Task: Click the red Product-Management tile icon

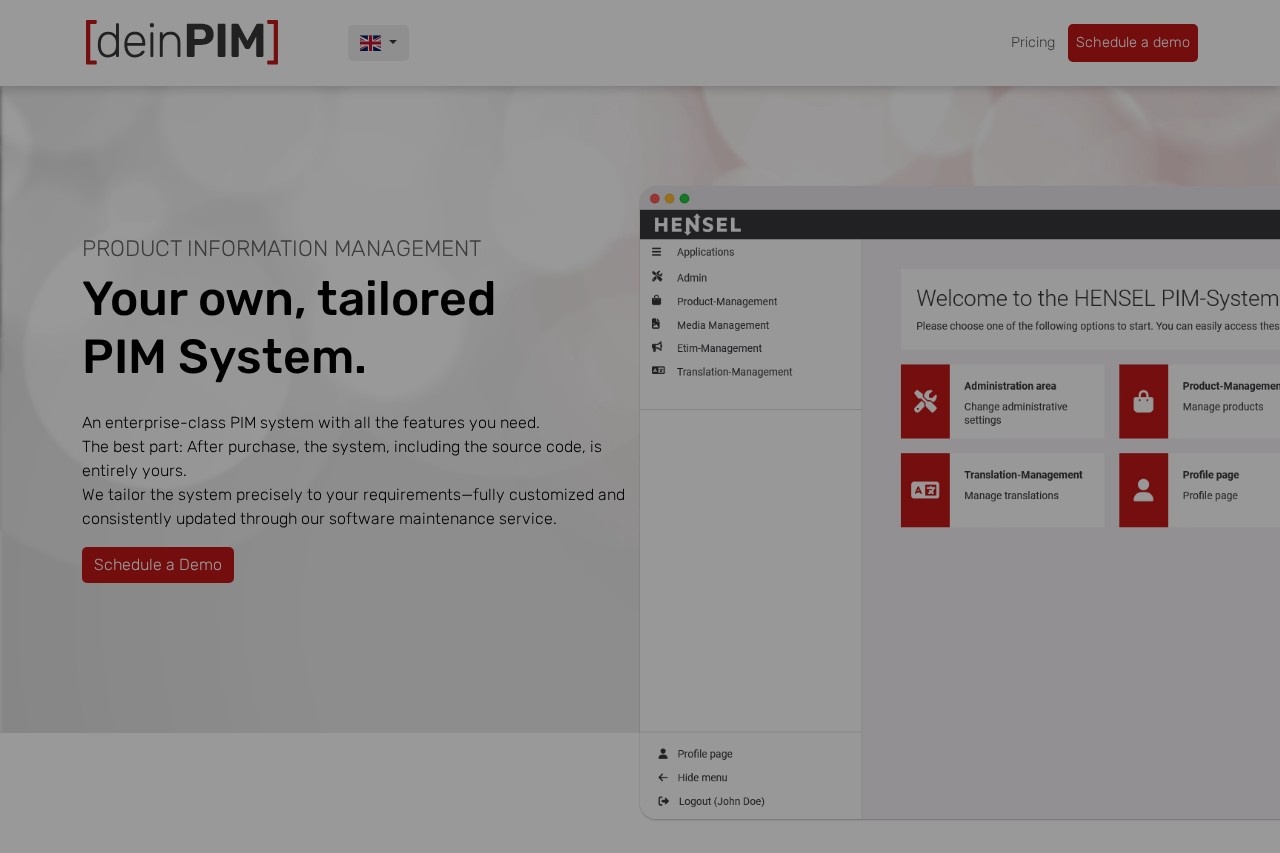Action: click(x=1143, y=401)
